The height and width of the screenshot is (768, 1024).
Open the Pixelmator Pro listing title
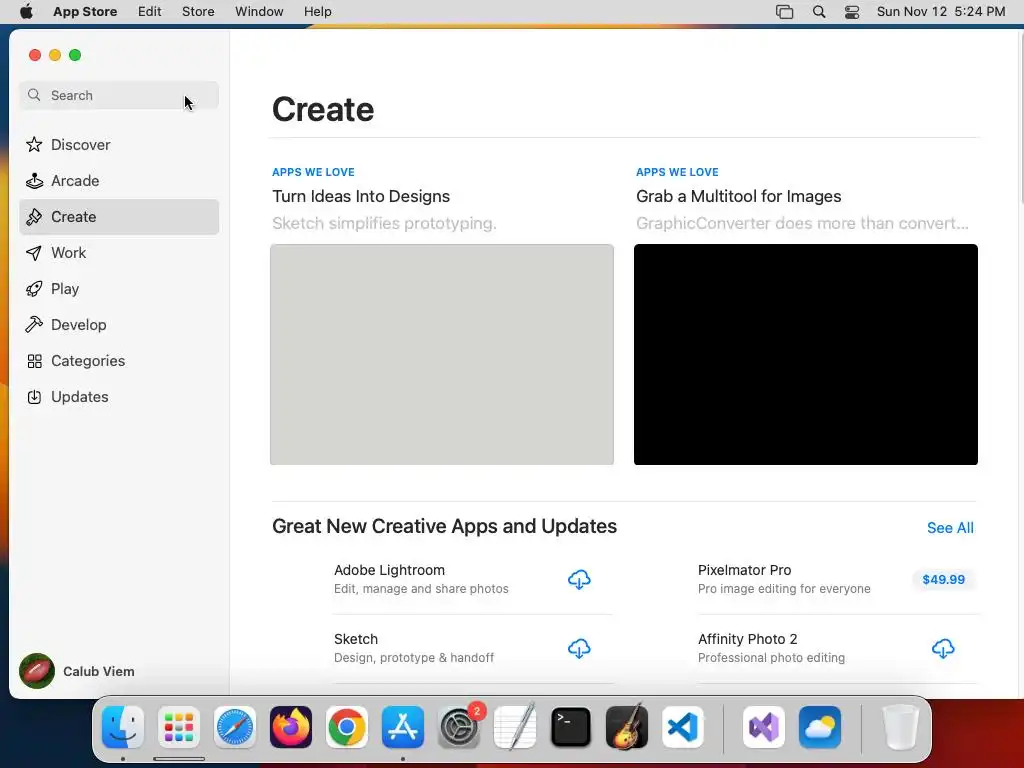click(x=744, y=570)
